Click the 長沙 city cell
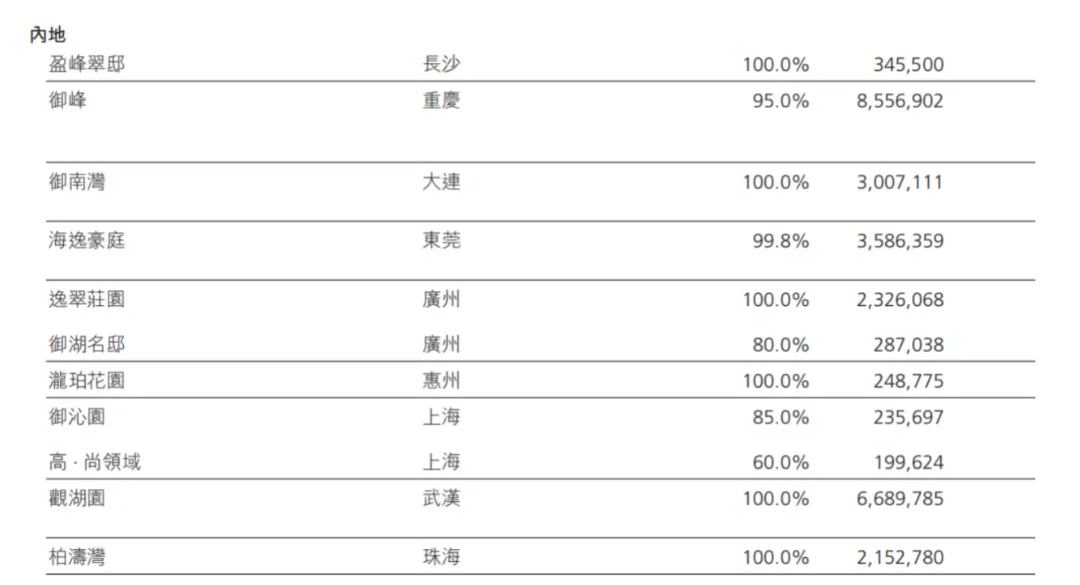This screenshot has width=1080, height=585. (x=441, y=65)
